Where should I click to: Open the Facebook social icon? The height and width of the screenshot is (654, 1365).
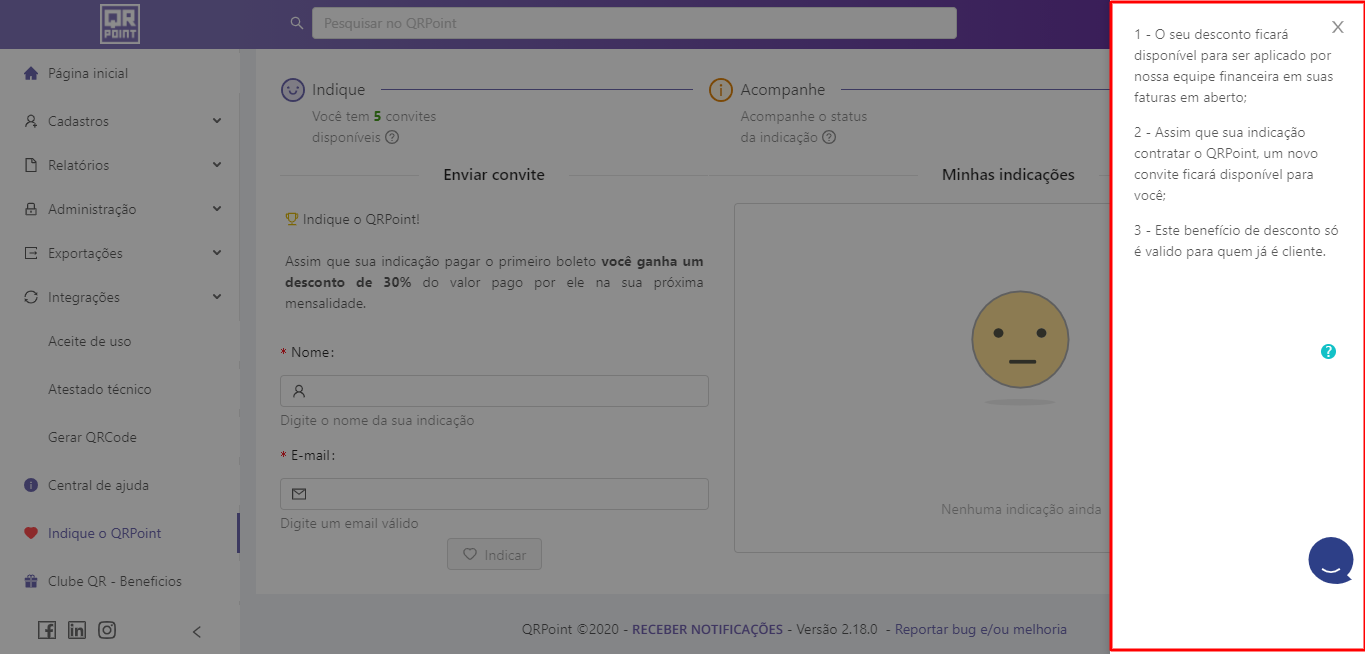point(47,630)
